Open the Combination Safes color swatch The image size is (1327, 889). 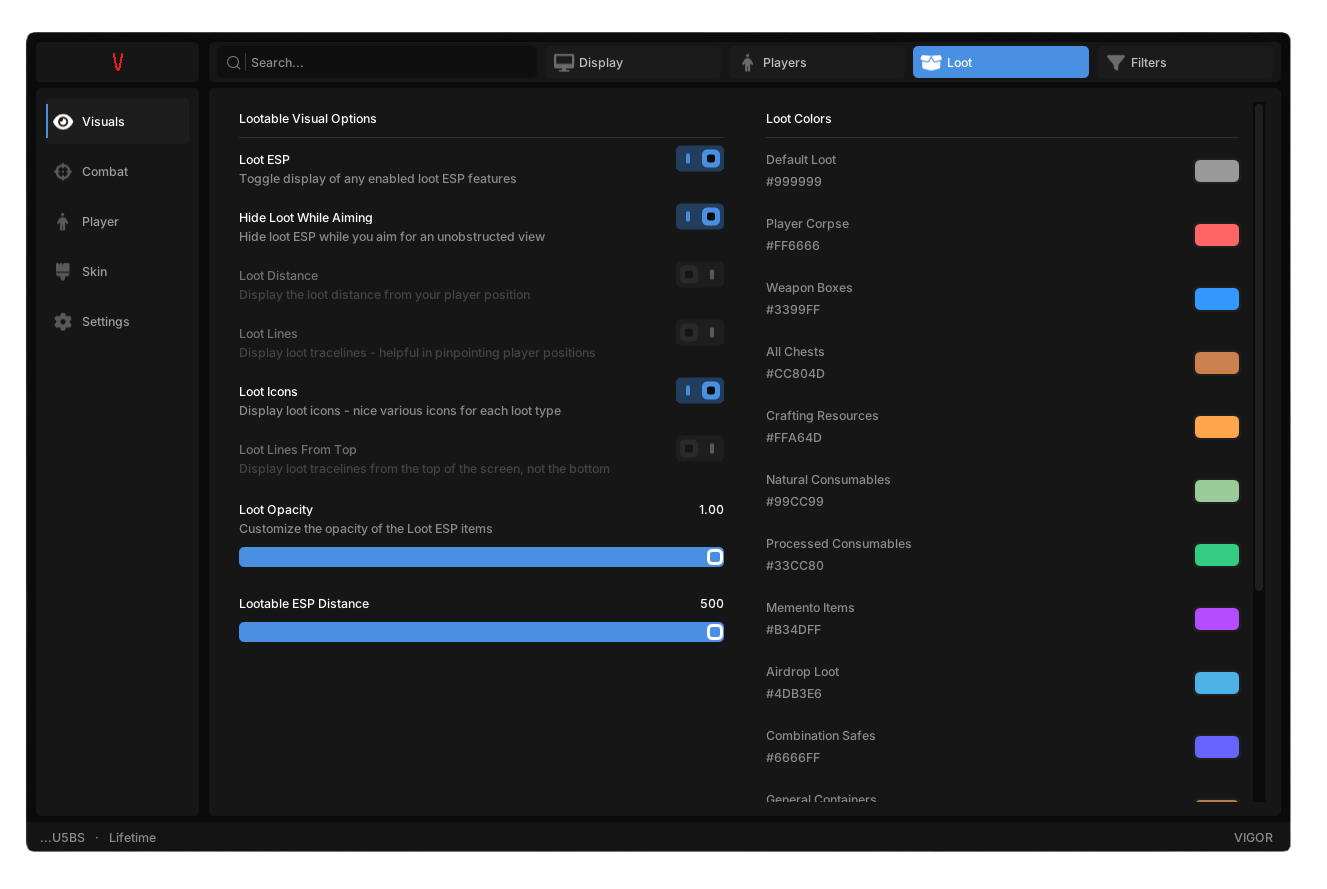pyautogui.click(x=1217, y=747)
